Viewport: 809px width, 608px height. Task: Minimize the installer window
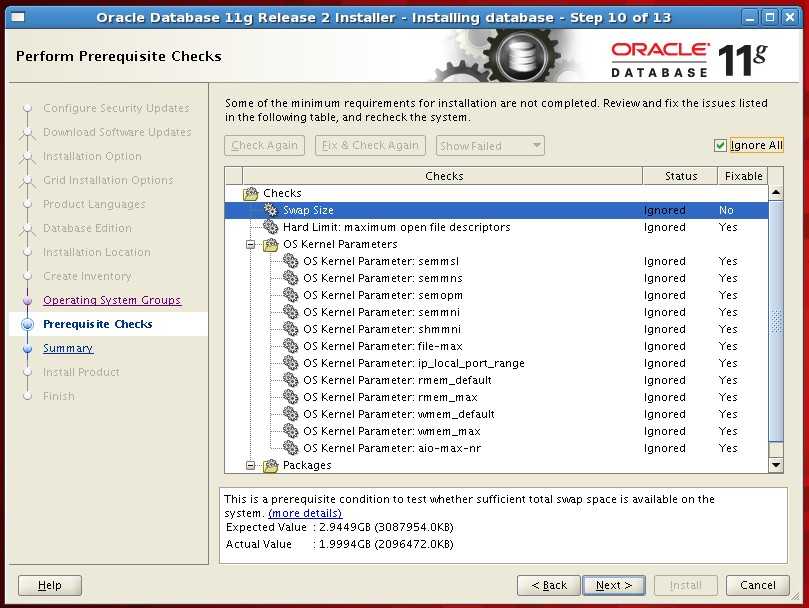[x=750, y=18]
